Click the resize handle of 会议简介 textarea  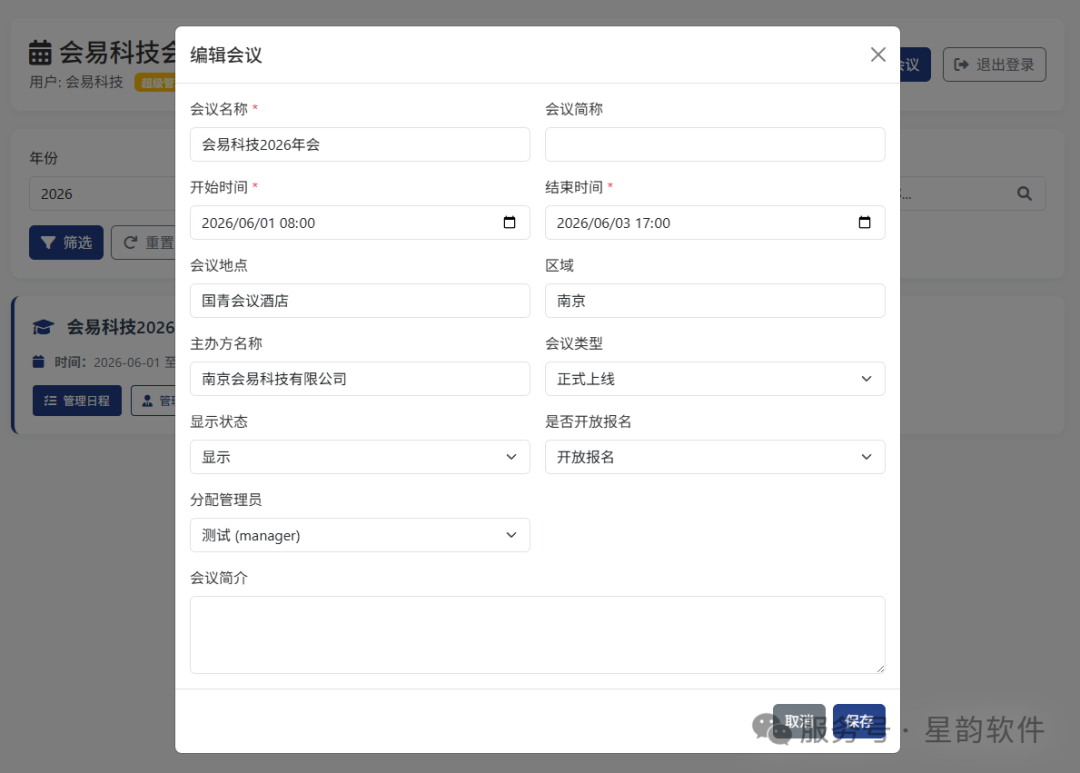pos(880,668)
